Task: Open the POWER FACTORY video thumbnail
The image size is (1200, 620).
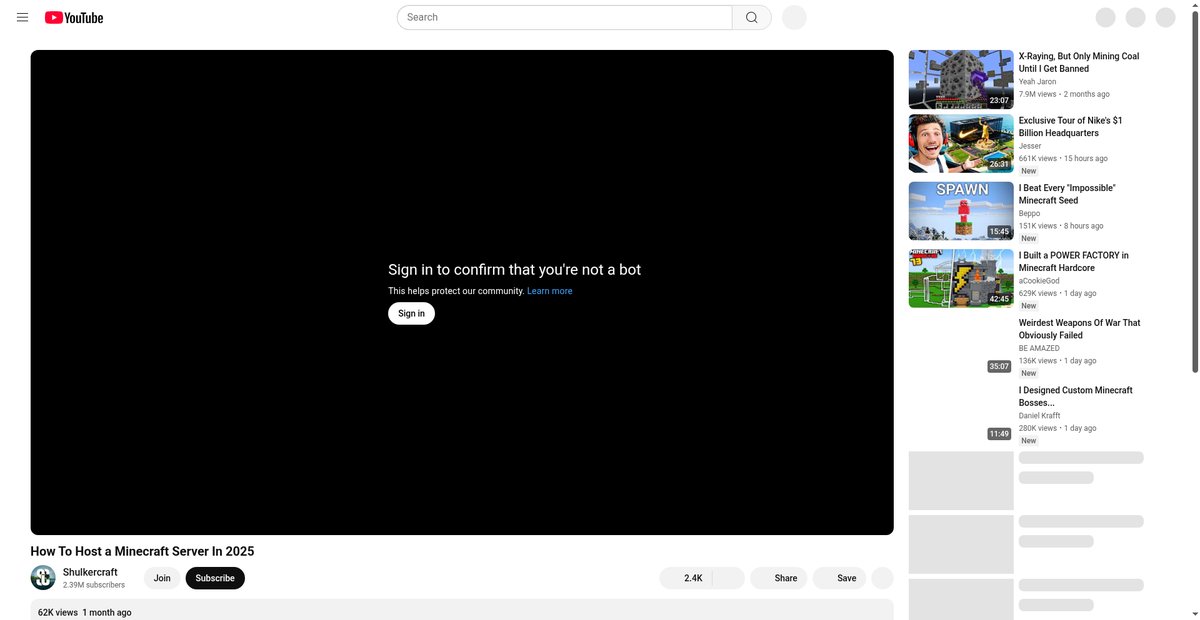Action: tap(961, 278)
